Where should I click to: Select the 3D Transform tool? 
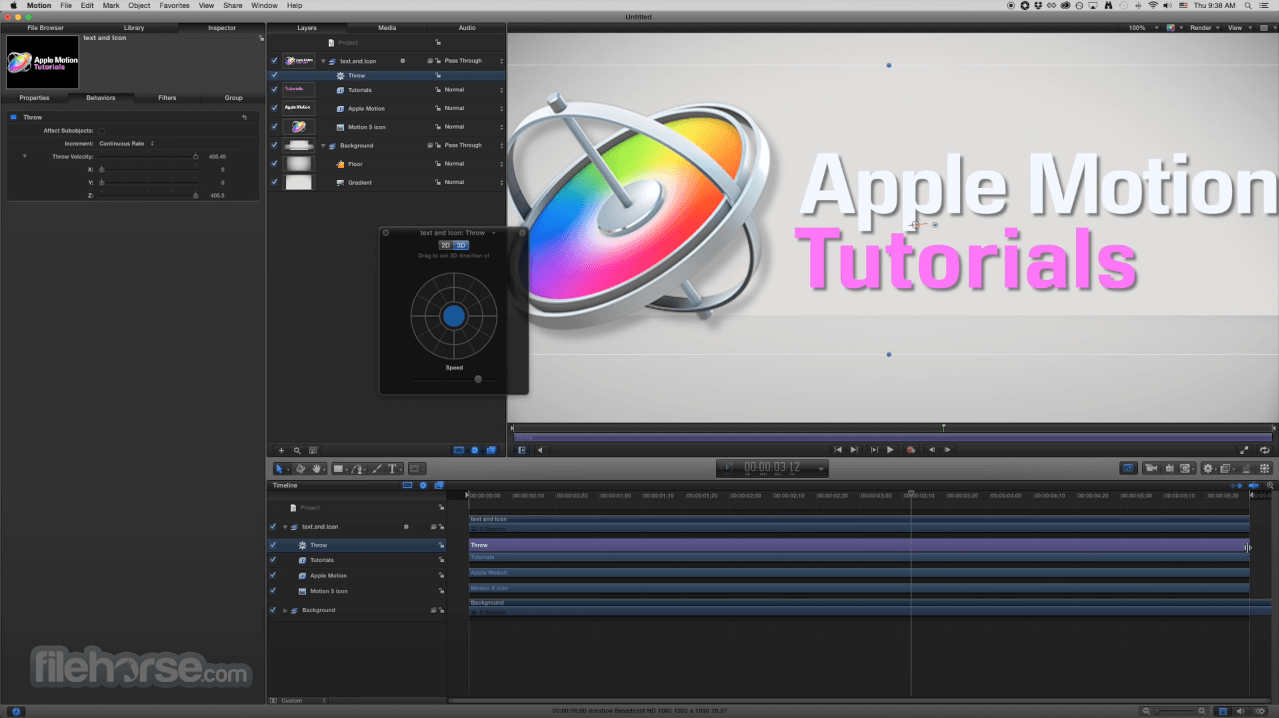pyautogui.click(x=299, y=468)
